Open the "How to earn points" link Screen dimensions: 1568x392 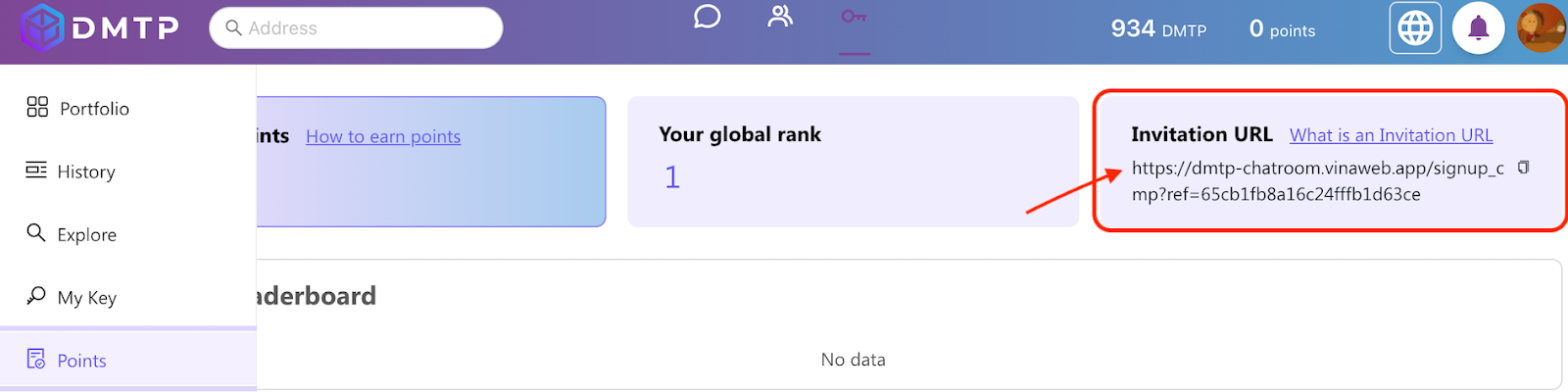click(383, 136)
